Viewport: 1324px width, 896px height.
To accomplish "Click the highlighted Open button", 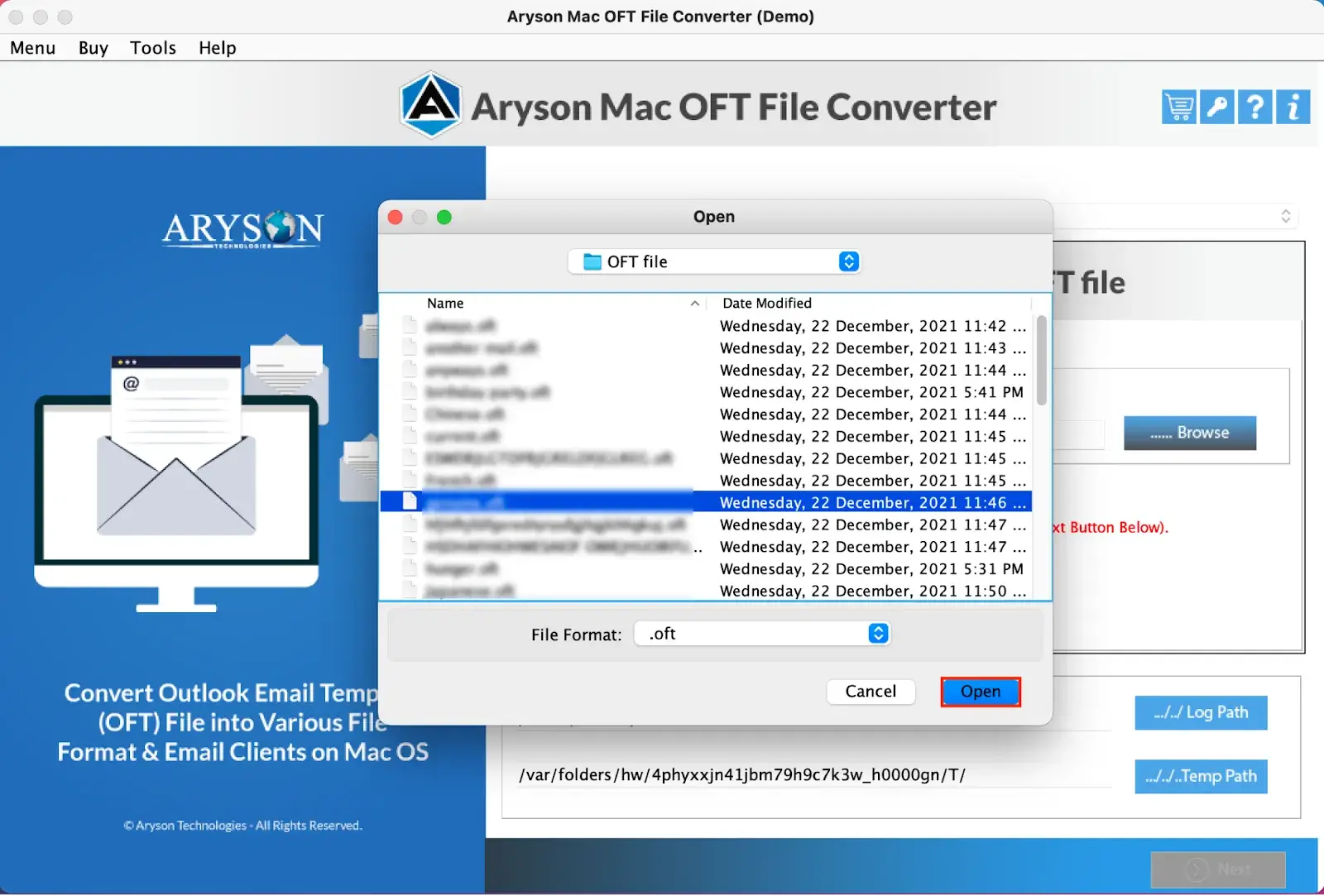I will 981,692.
